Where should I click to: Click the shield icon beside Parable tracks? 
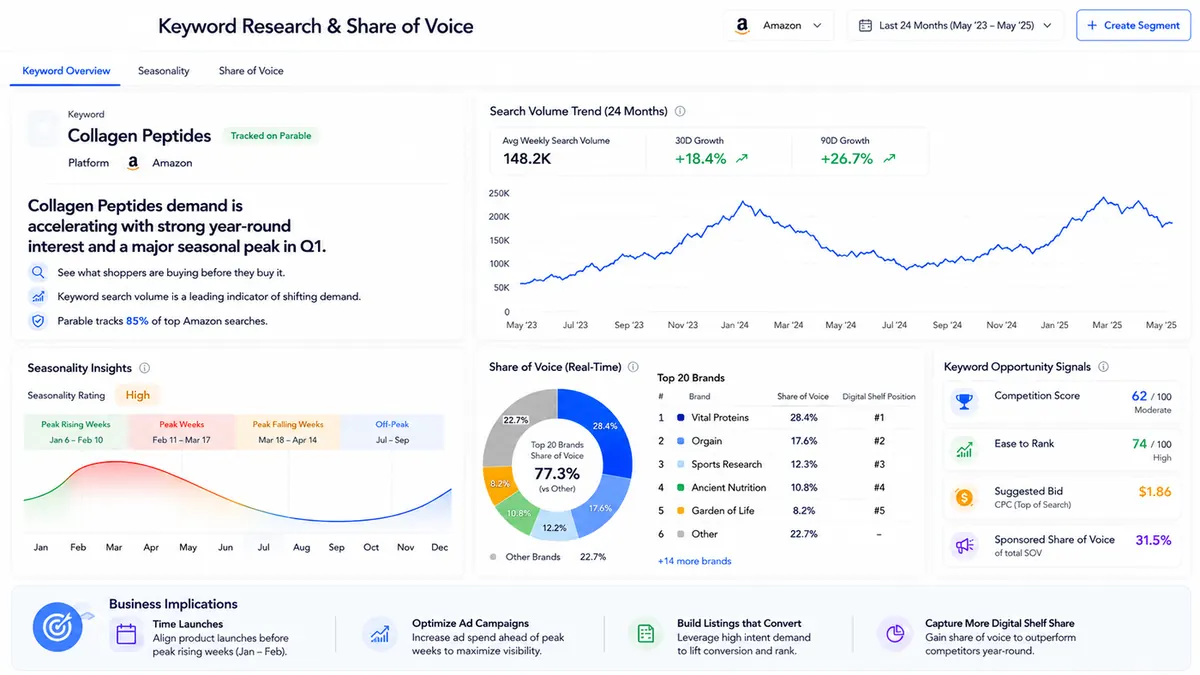pyautogui.click(x=38, y=321)
